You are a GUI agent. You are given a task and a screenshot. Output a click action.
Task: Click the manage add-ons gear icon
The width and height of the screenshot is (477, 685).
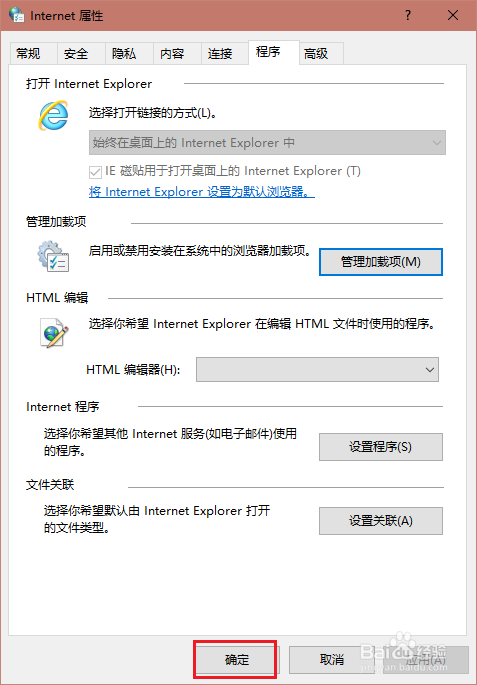pos(53,256)
